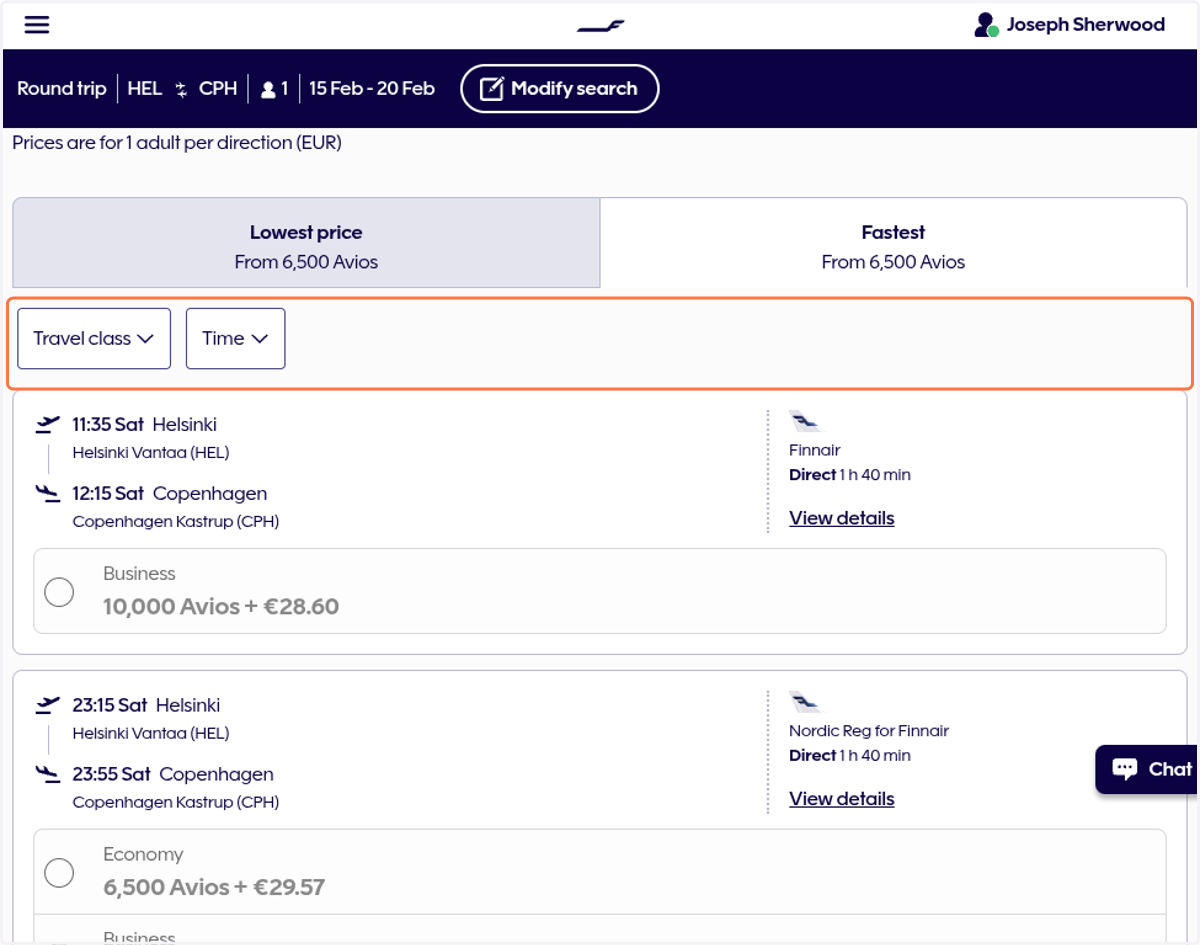Click Joseph Sherwood user name
Screen dimensions: 1200x945
tap(1086, 25)
